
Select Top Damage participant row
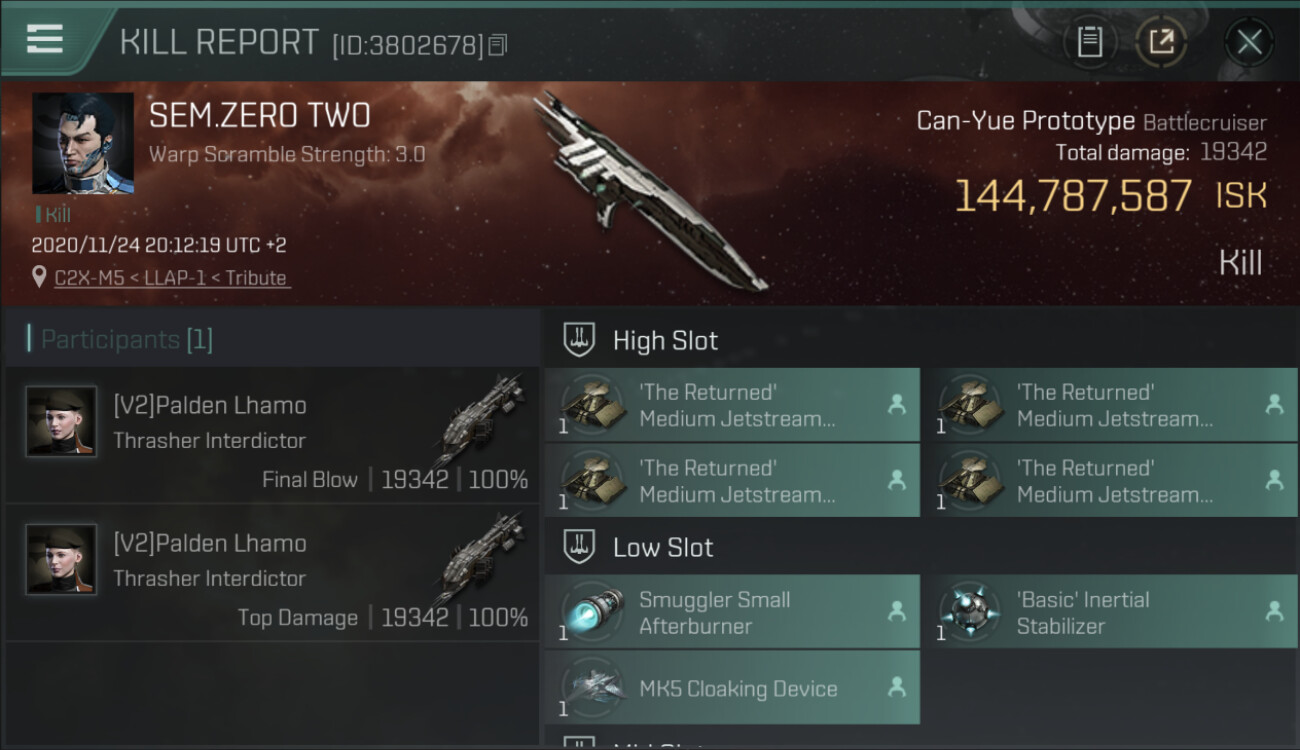coord(272,573)
